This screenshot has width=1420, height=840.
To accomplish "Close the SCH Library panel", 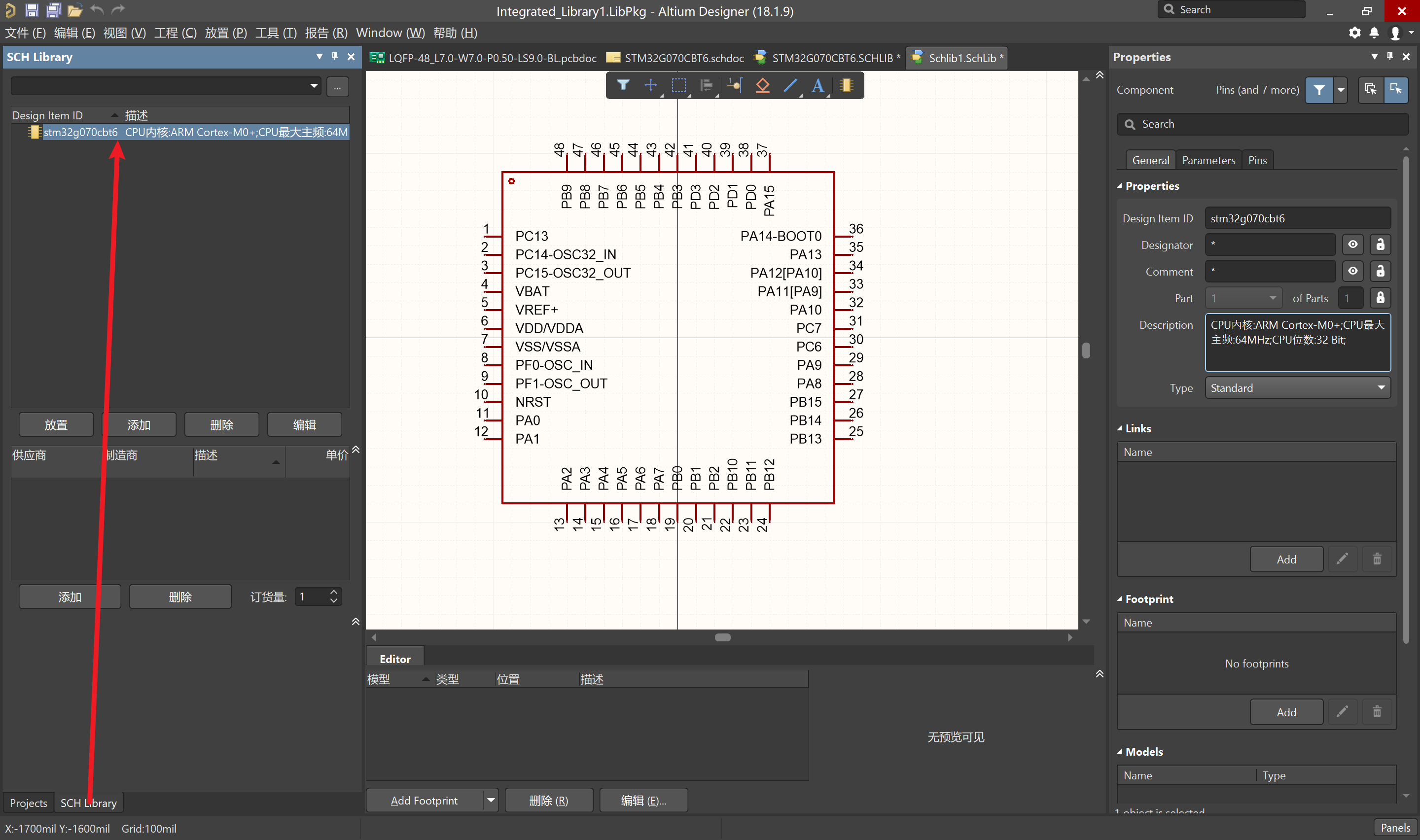I will pos(351,57).
